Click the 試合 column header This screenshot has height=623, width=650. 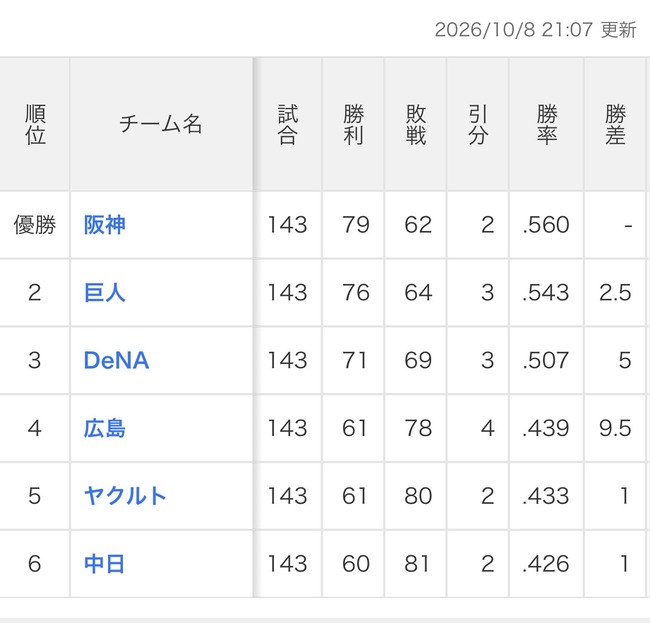click(x=288, y=124)
